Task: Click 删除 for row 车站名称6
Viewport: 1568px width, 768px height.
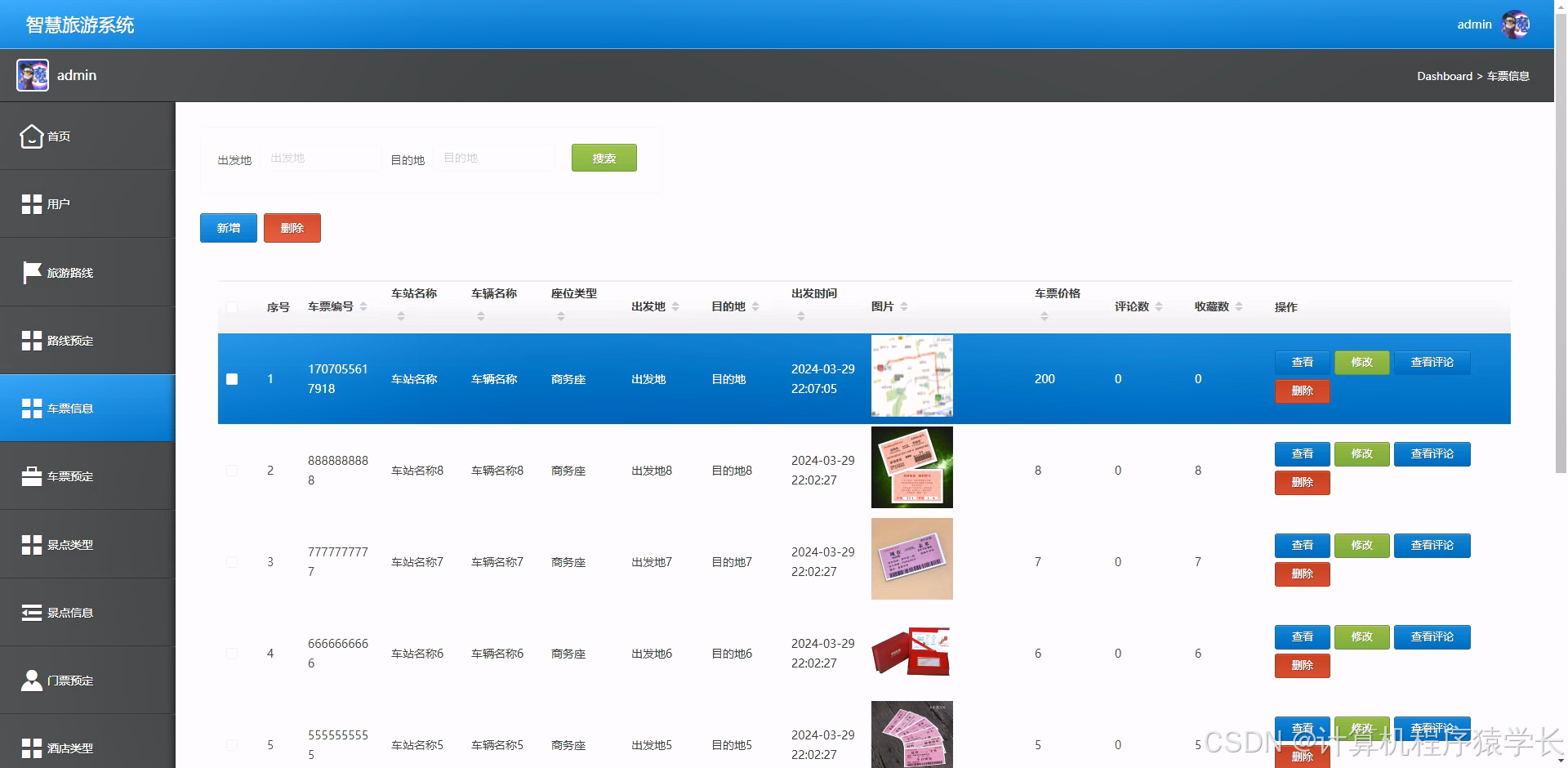Action: tap(1303, 666)
